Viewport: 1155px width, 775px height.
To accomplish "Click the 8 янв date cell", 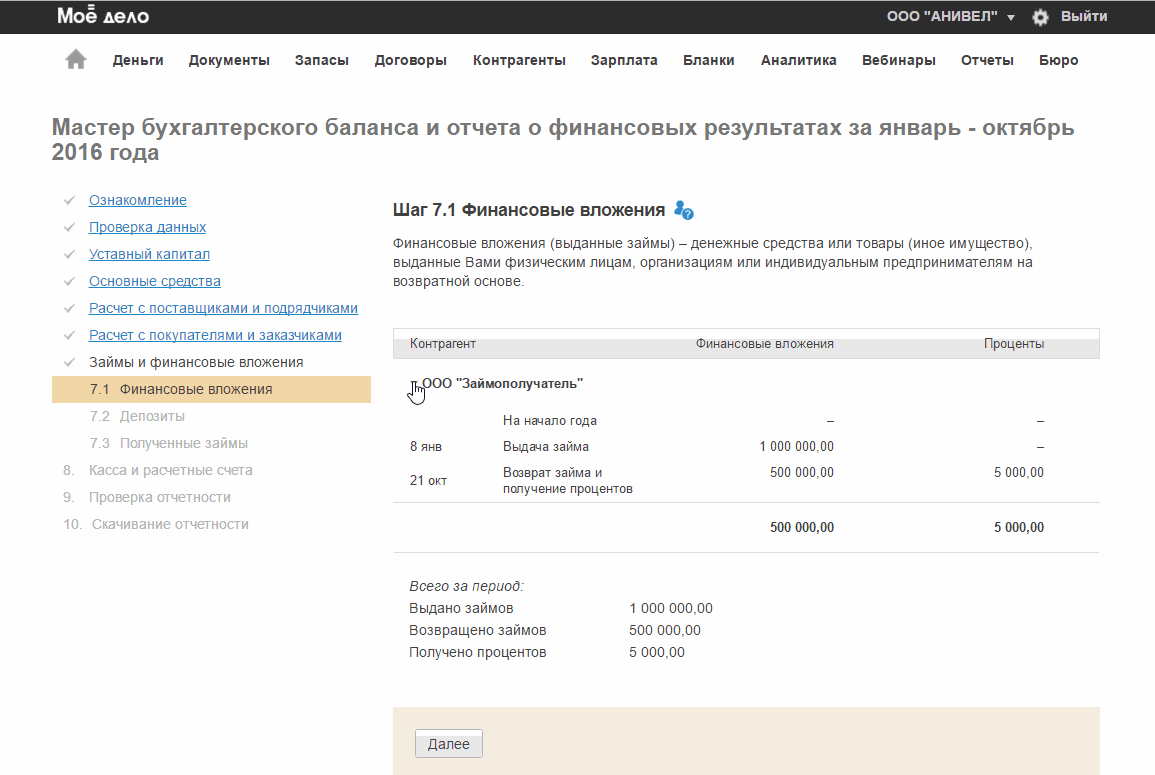I will coord(426,446).
